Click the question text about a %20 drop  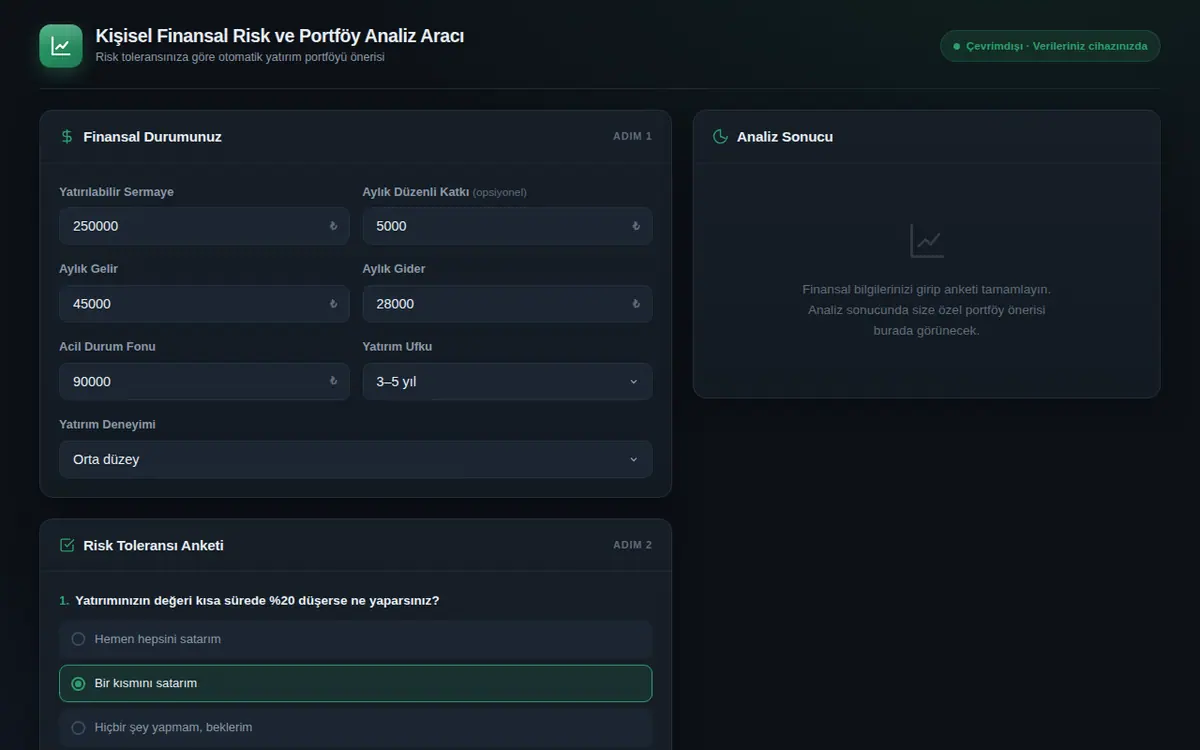[x=257, y=601]
